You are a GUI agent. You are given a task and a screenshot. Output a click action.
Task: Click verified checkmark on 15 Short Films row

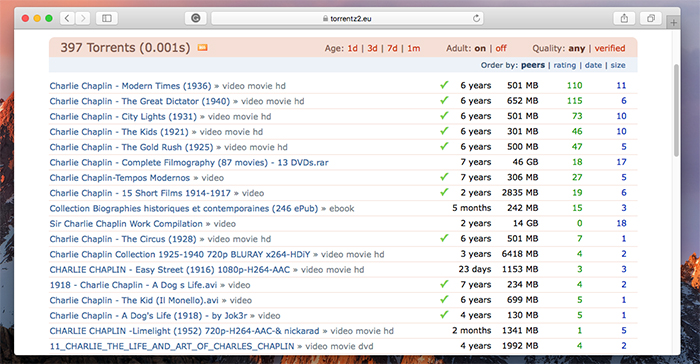click(444, 192)
